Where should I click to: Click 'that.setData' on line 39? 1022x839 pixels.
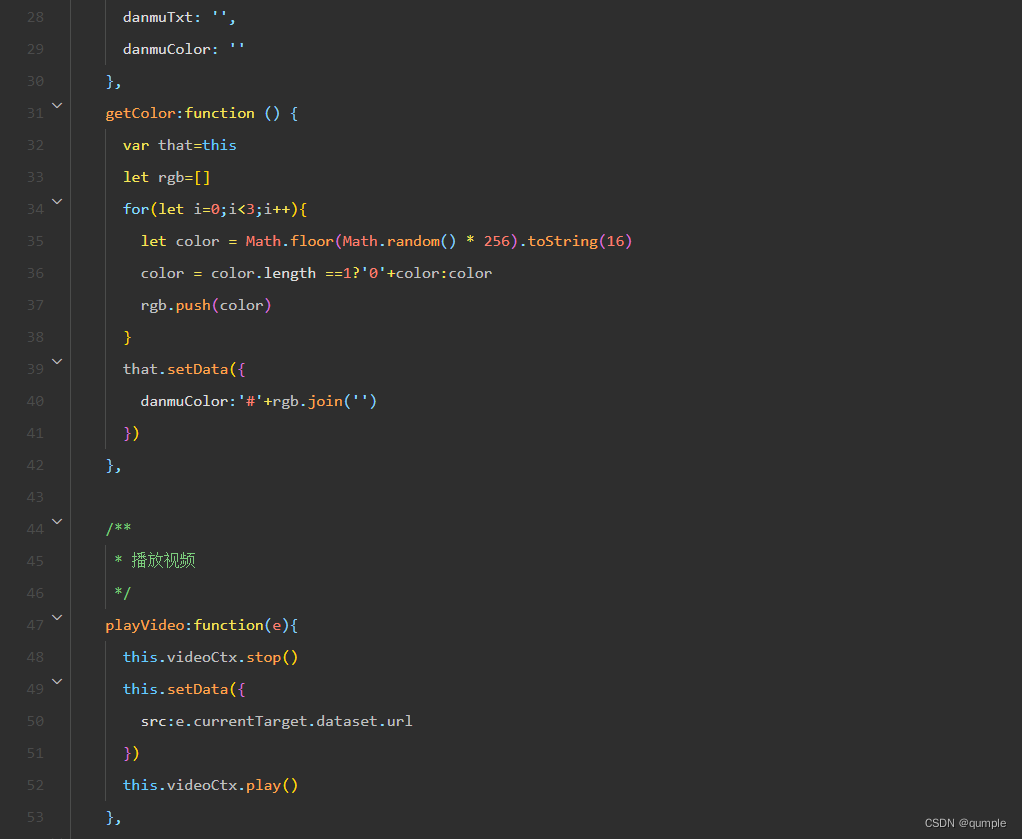click(175, 369)
